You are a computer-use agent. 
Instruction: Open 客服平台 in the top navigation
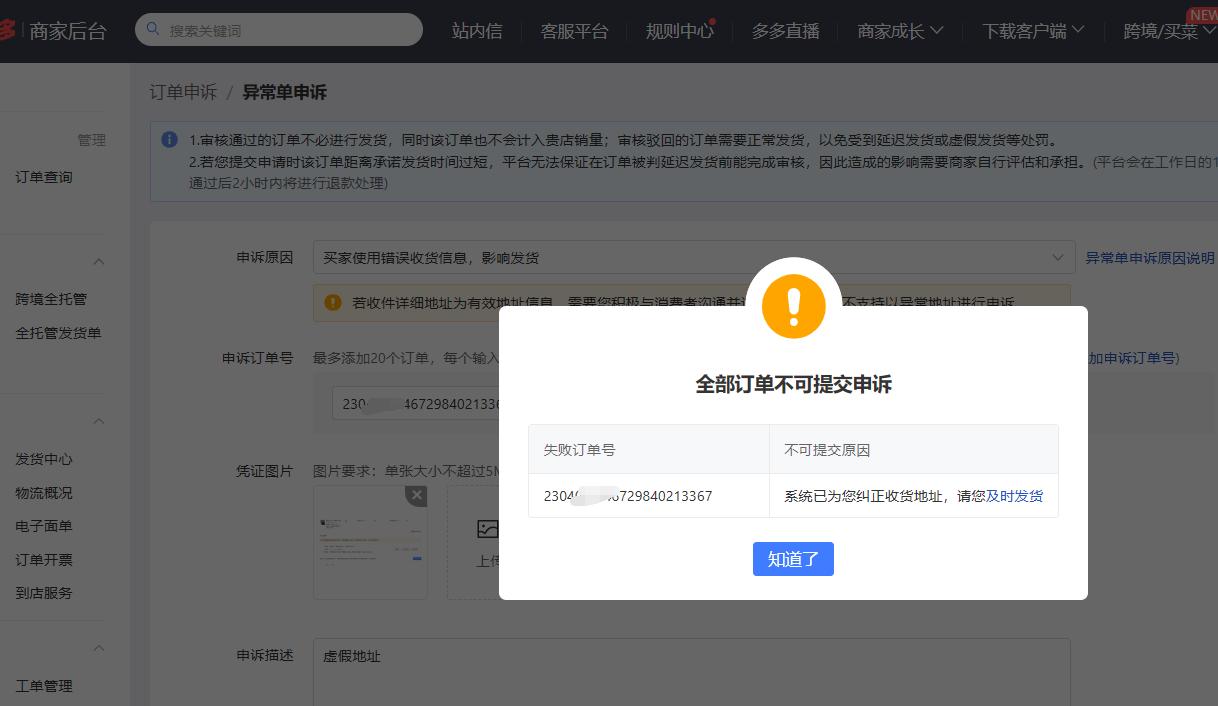point(574,30)
